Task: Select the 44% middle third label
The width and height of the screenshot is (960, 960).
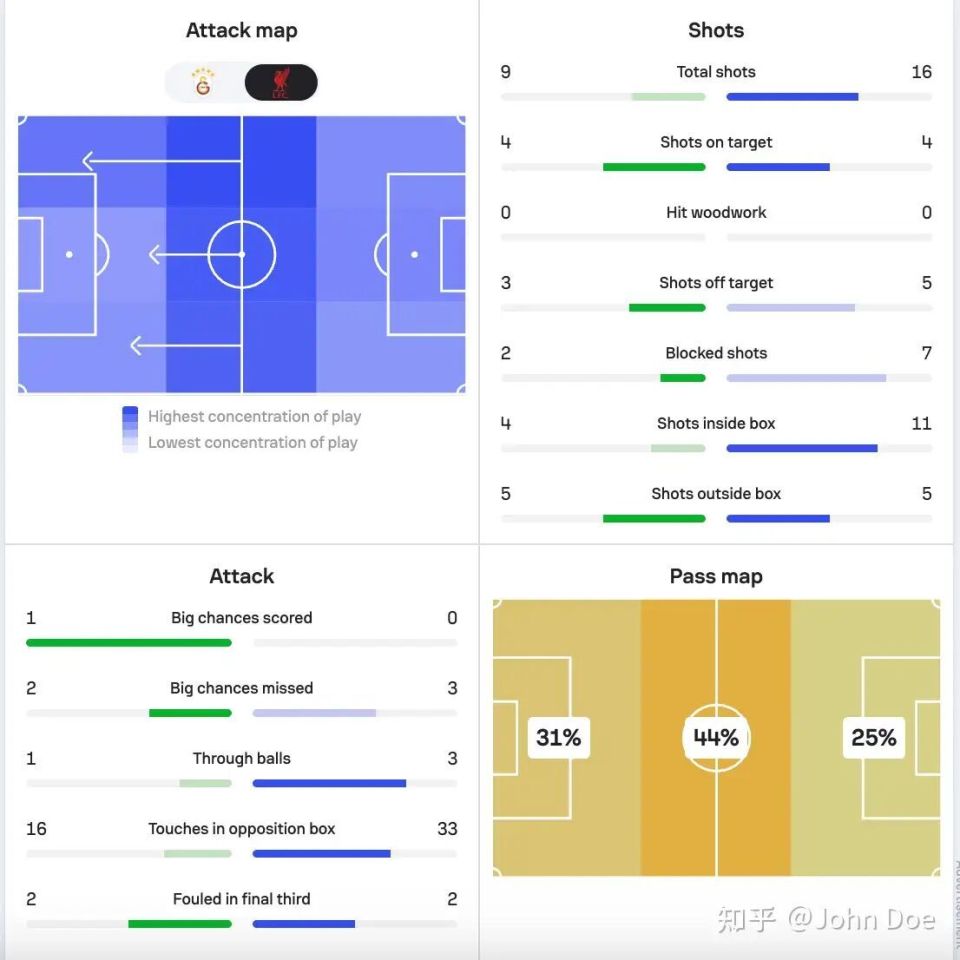Action: point(716,738)
